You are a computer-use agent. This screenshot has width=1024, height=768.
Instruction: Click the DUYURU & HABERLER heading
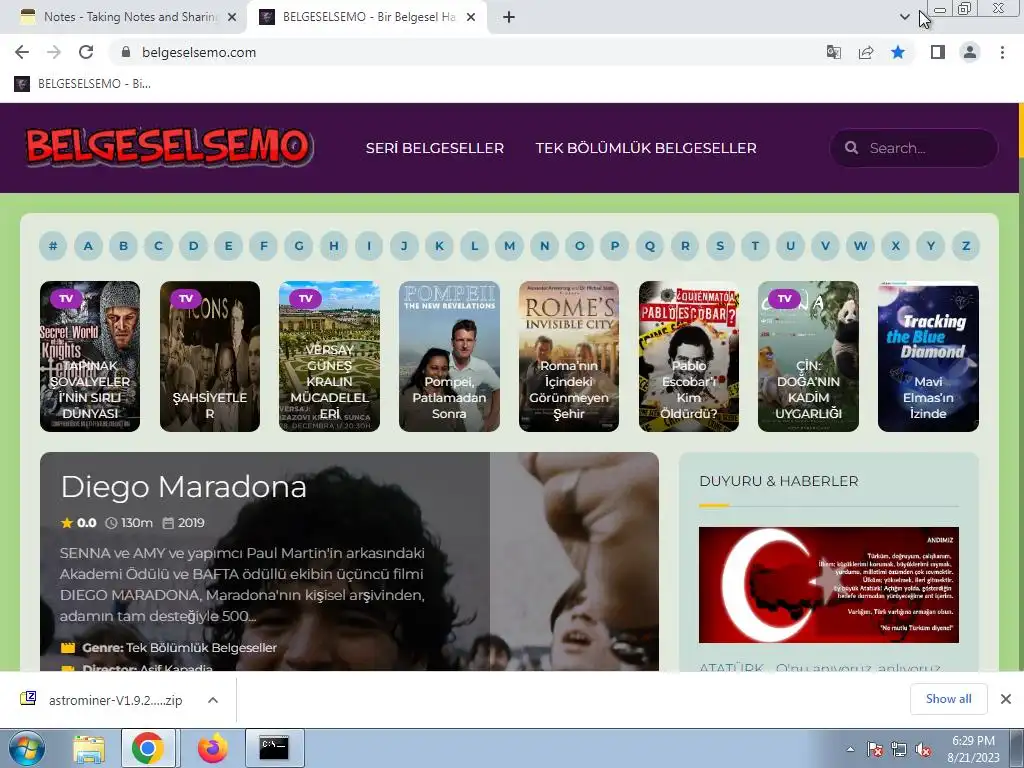coord(778,481)
